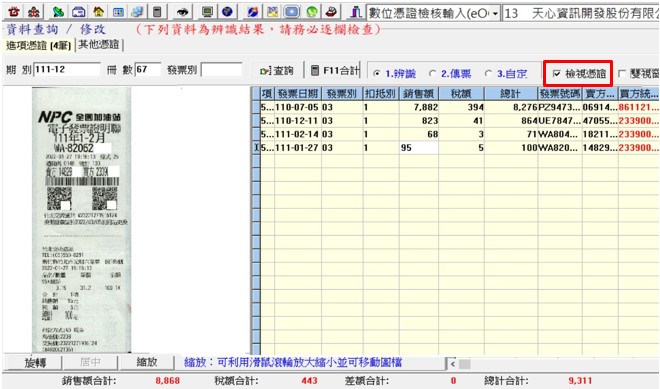Click the 發票日期 column header
Screen dimensions: 660x389
[x=298, y=93]
